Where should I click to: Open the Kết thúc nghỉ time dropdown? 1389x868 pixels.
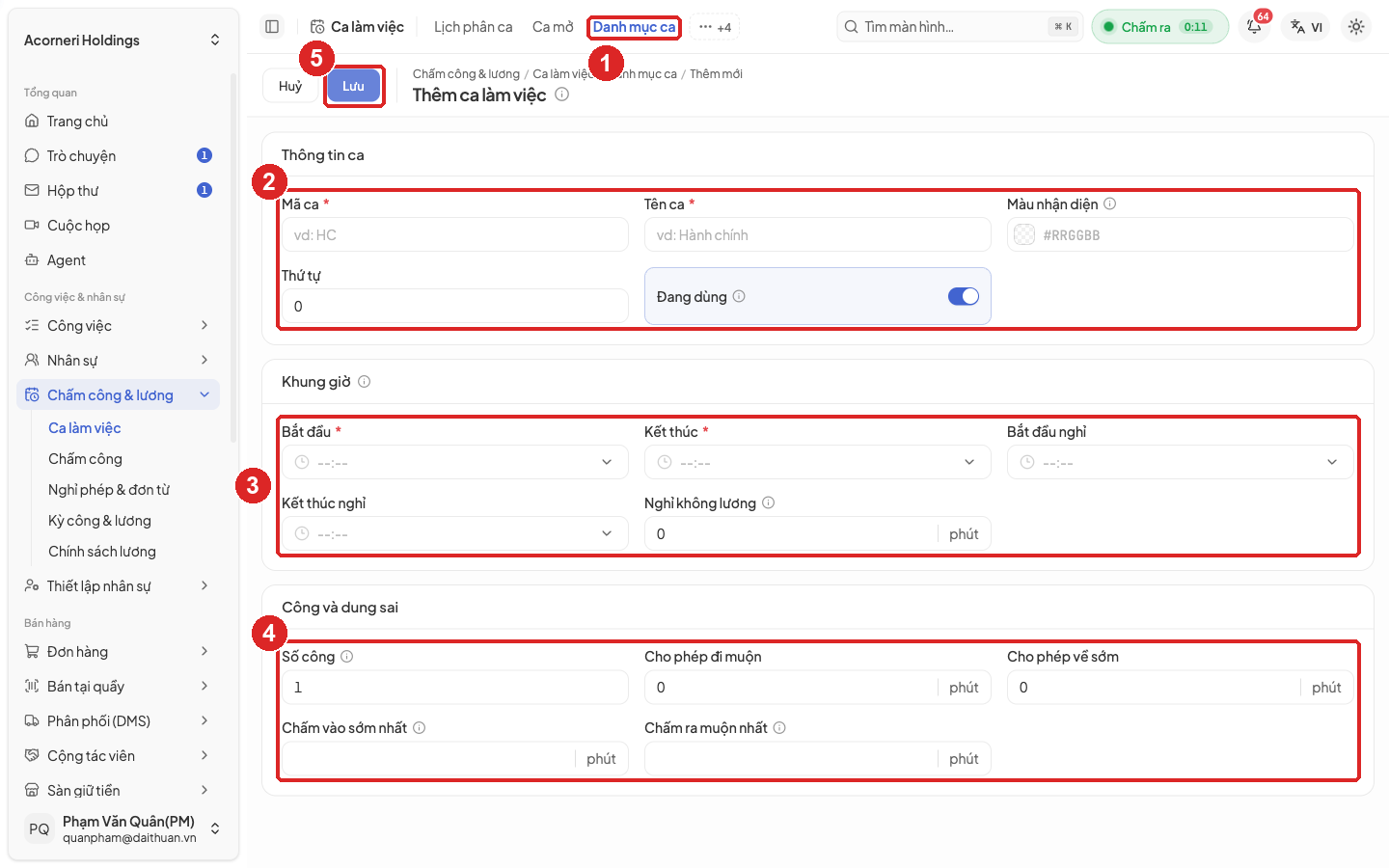point(455,533)
